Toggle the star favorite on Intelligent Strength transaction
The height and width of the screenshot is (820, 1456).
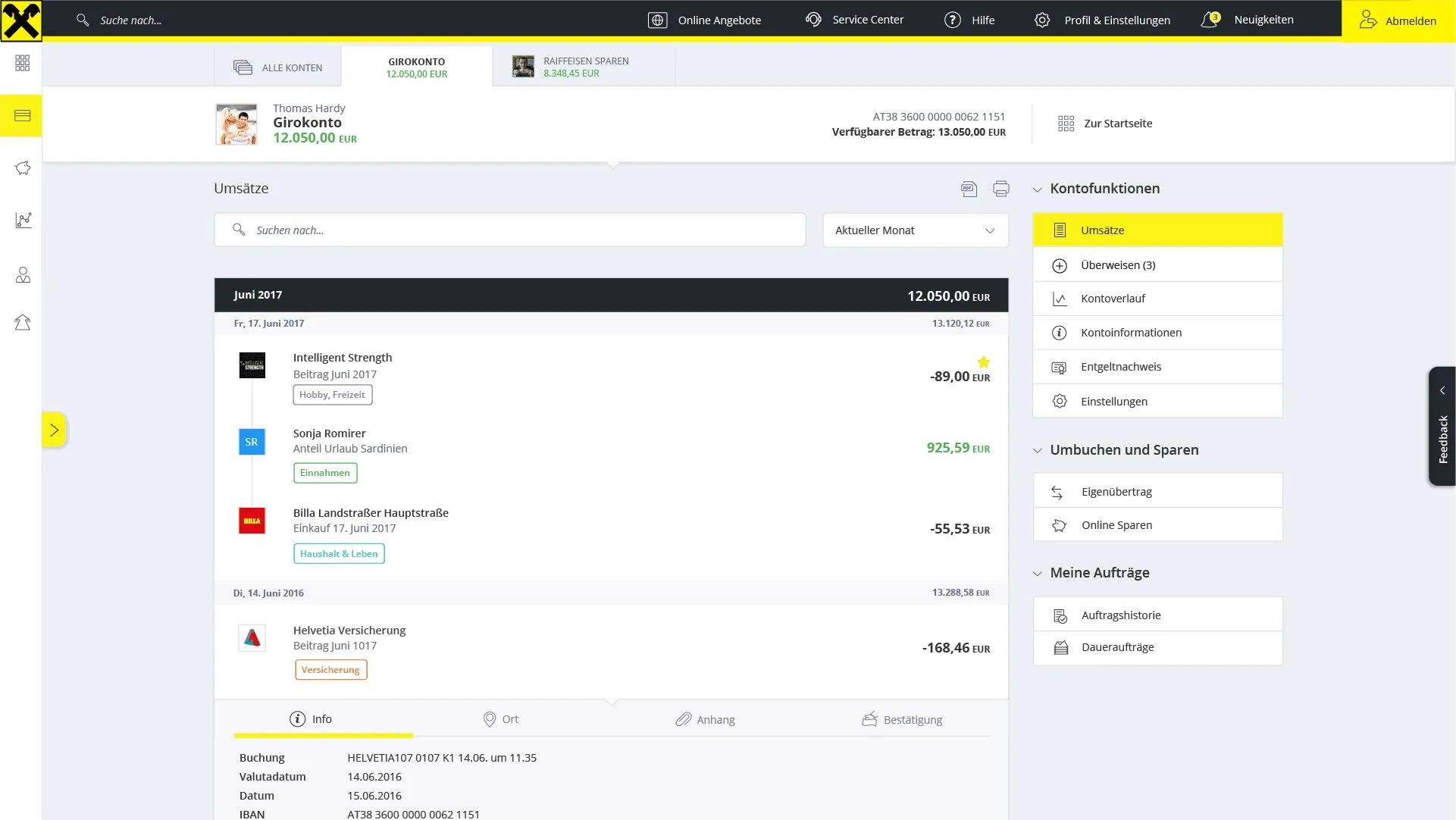coord(983,361)
